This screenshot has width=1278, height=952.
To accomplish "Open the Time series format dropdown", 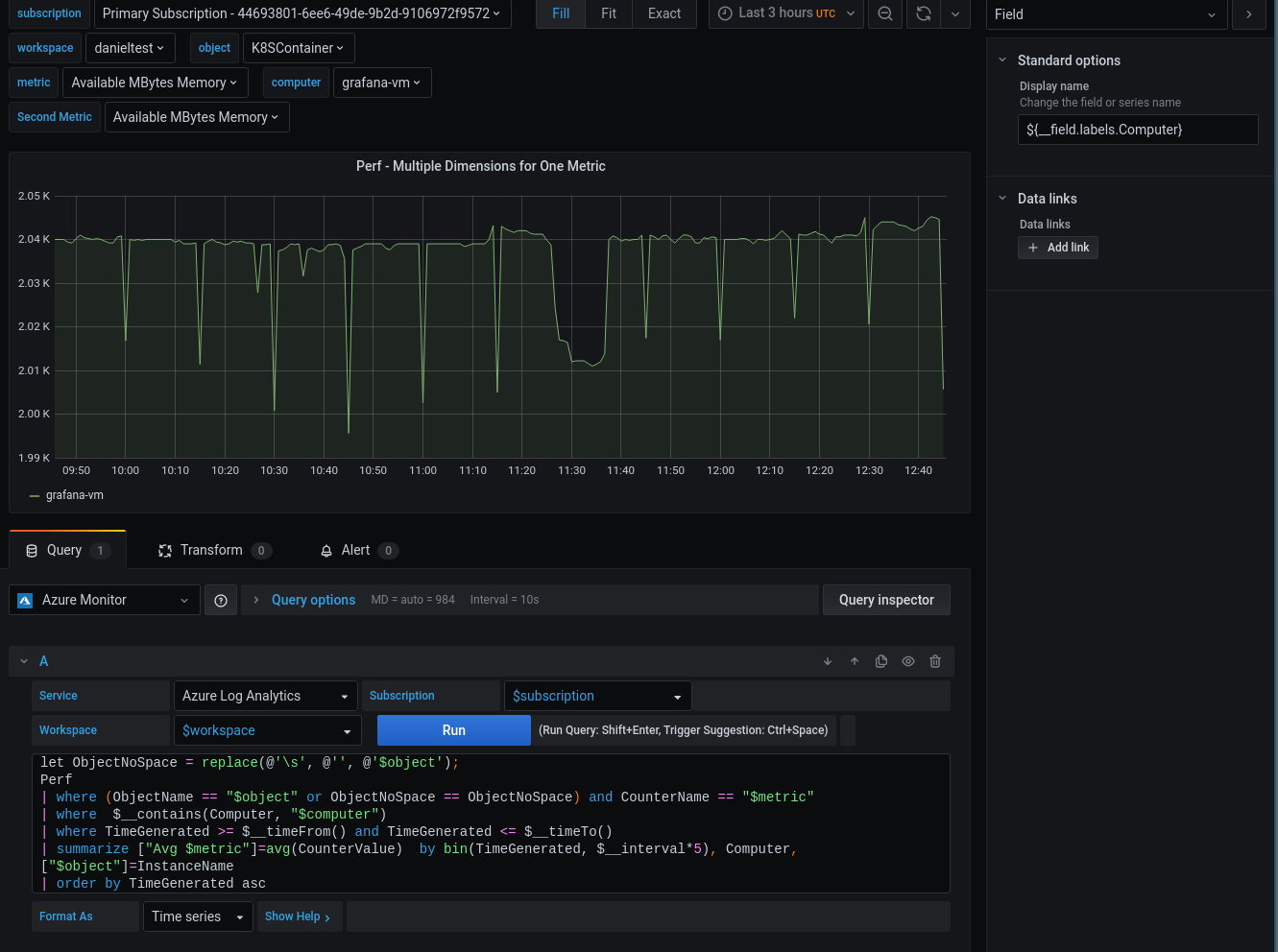I will [197, 916].
